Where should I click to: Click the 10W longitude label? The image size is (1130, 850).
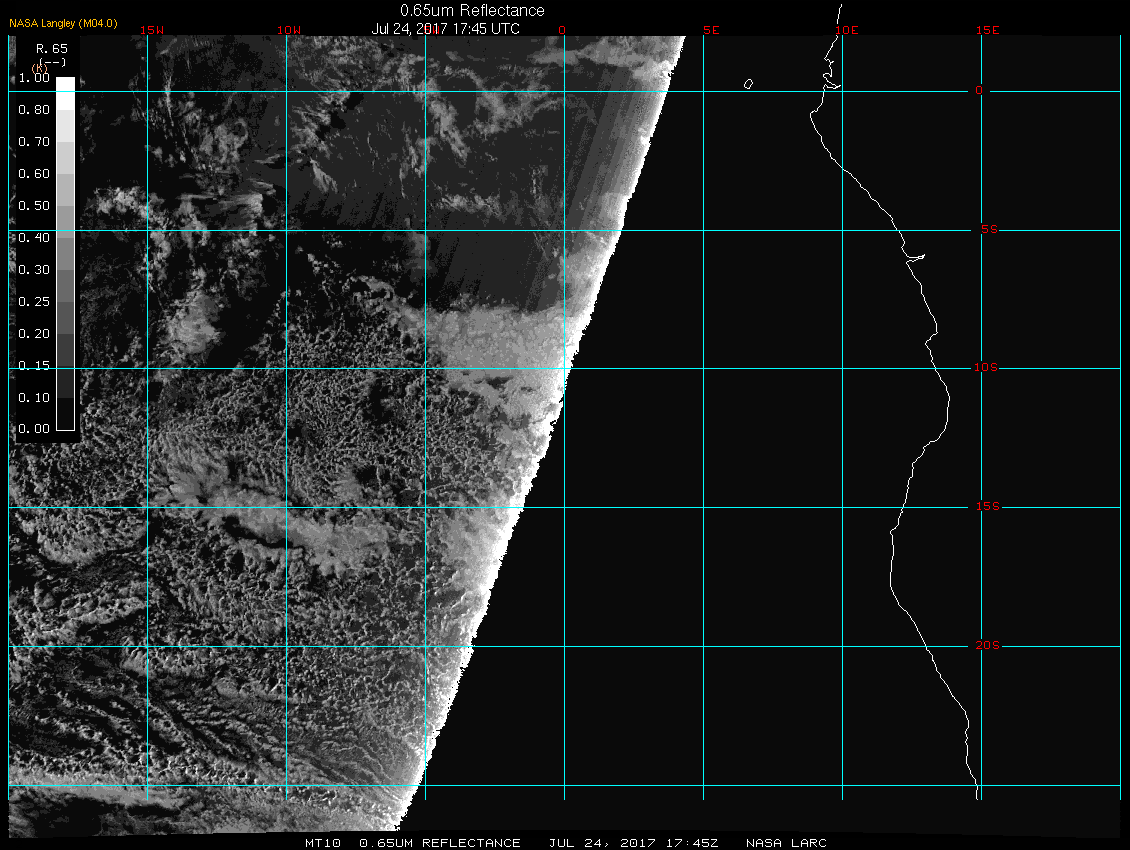[x=289, y=30]
